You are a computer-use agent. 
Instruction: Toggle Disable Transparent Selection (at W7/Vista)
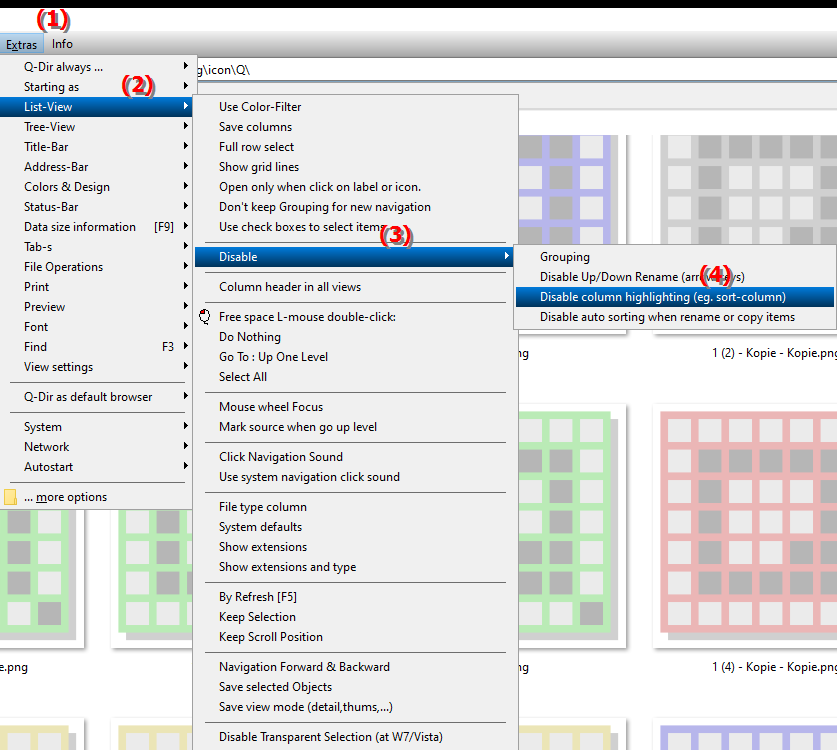tap(356, 737)
